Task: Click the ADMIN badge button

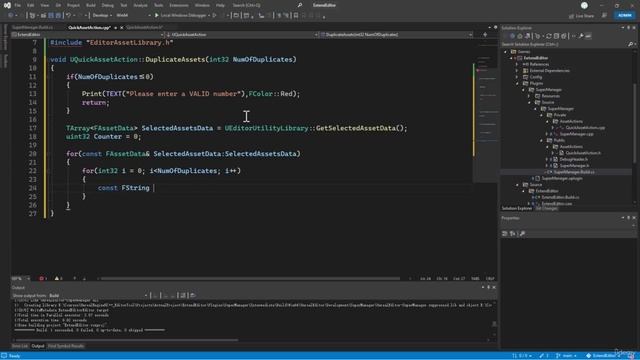Action: click(624, 16)
